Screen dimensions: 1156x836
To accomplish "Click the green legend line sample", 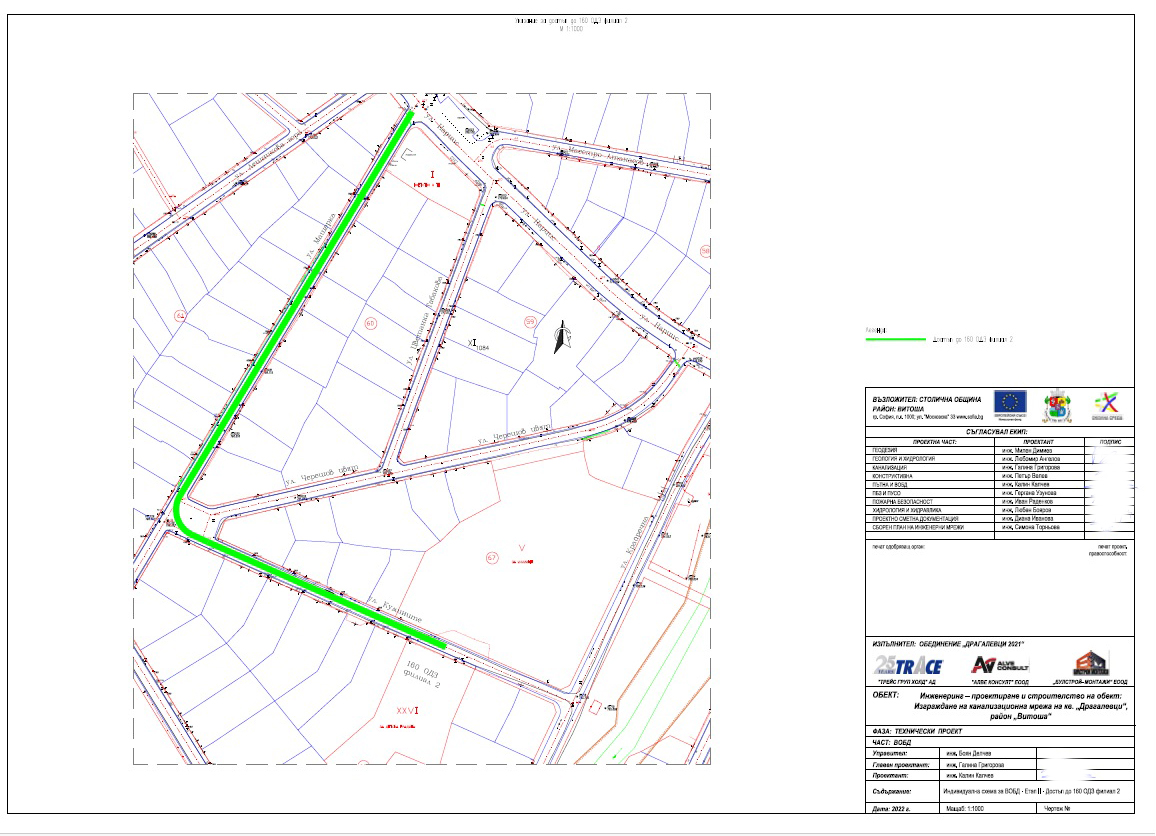I will pos(895,340).
